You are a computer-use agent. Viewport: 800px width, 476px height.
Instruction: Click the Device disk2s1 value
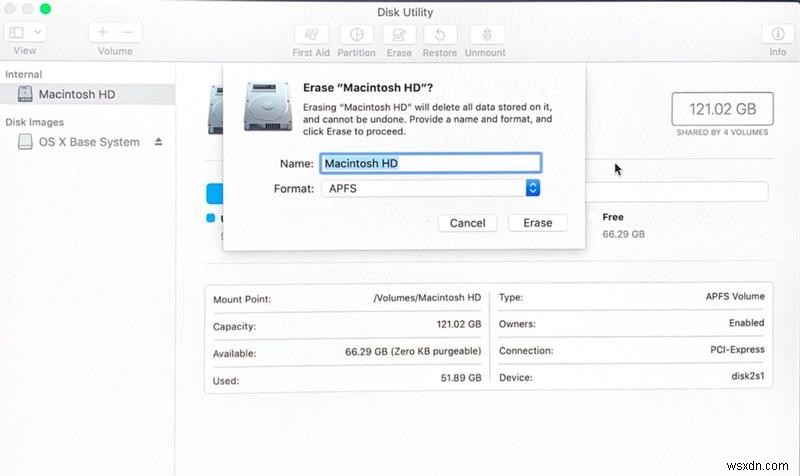[x=747, y=376]
